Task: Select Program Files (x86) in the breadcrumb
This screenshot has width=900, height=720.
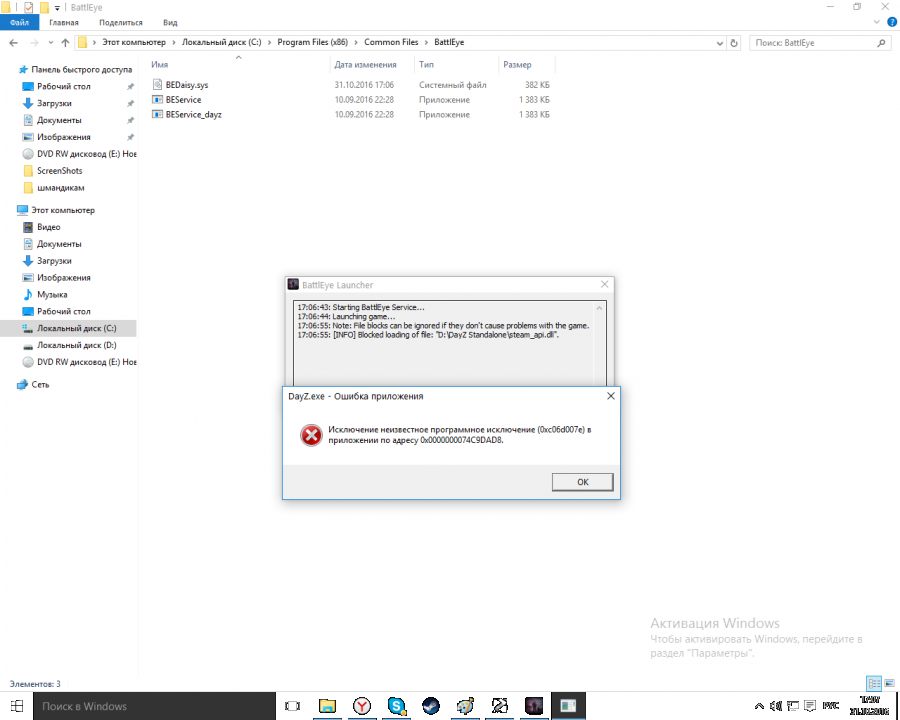Action: tap(312, 42)
